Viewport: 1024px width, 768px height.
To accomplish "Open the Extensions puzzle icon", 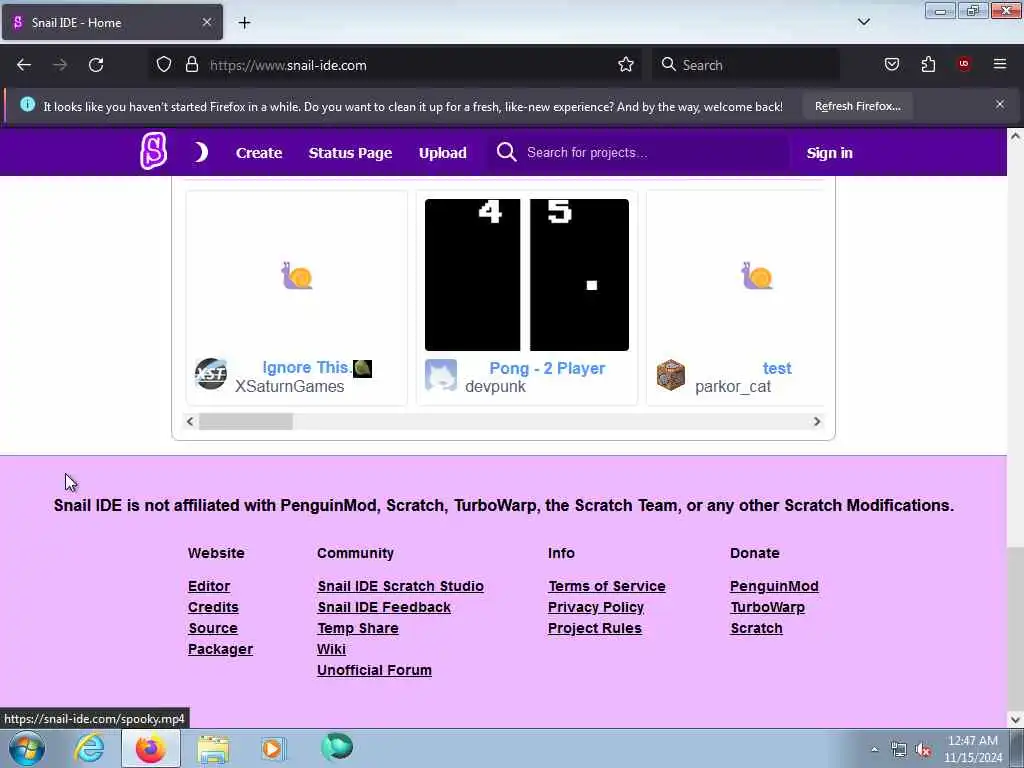I will (x=928, y=65).
